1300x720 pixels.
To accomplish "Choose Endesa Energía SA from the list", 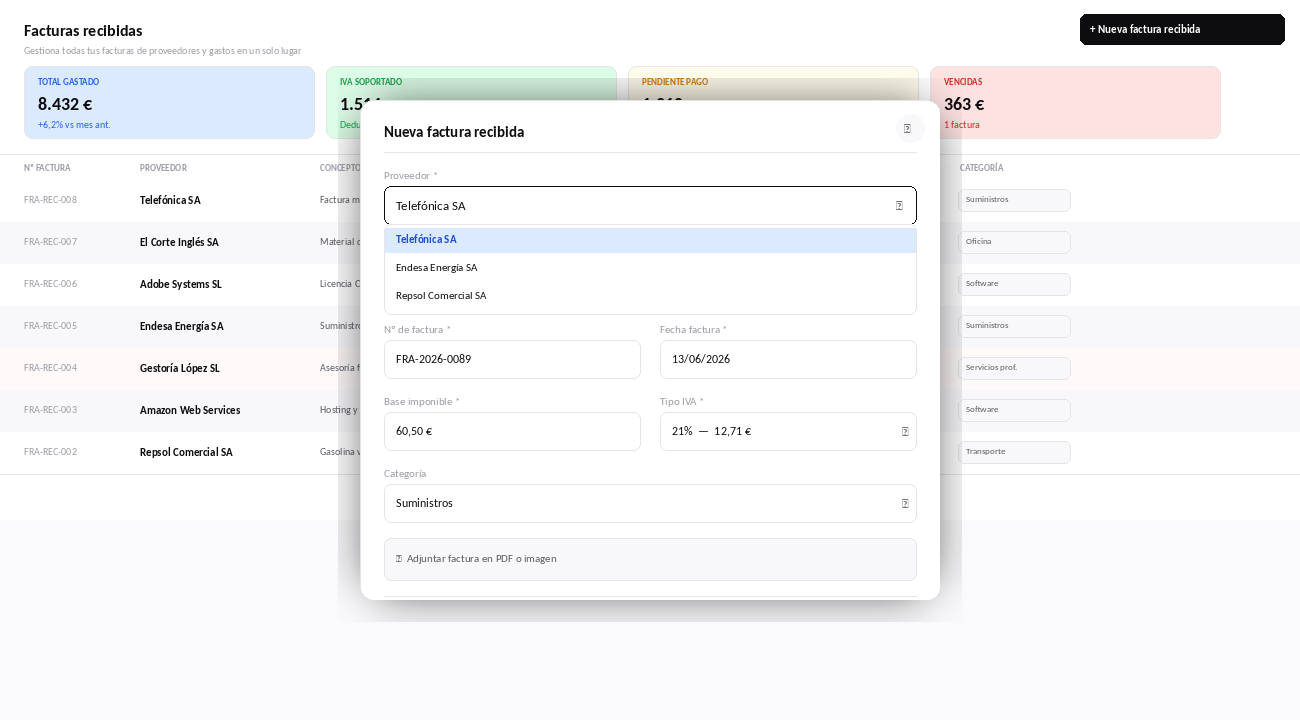I will point(650,268).
